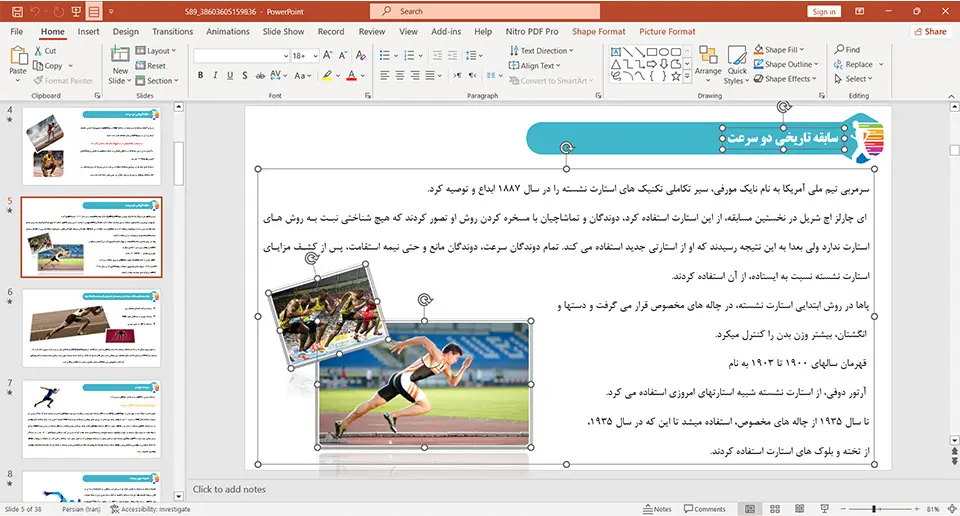Click the numbered list icon
960x516 pixels.
410,56
